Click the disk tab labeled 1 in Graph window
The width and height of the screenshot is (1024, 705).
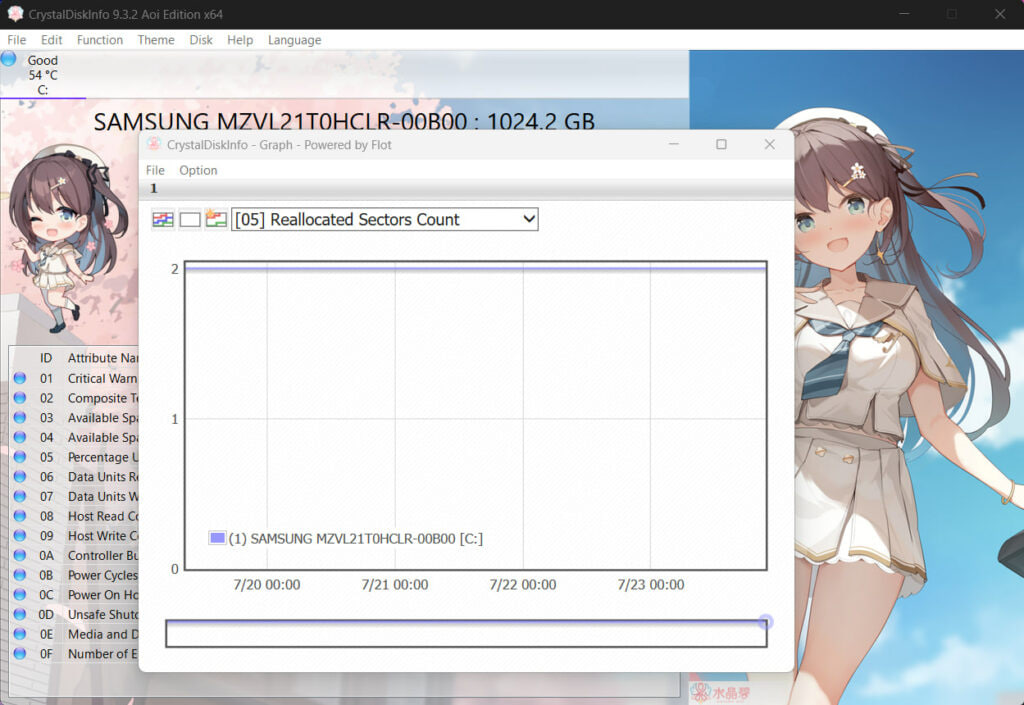pos(154,189)
